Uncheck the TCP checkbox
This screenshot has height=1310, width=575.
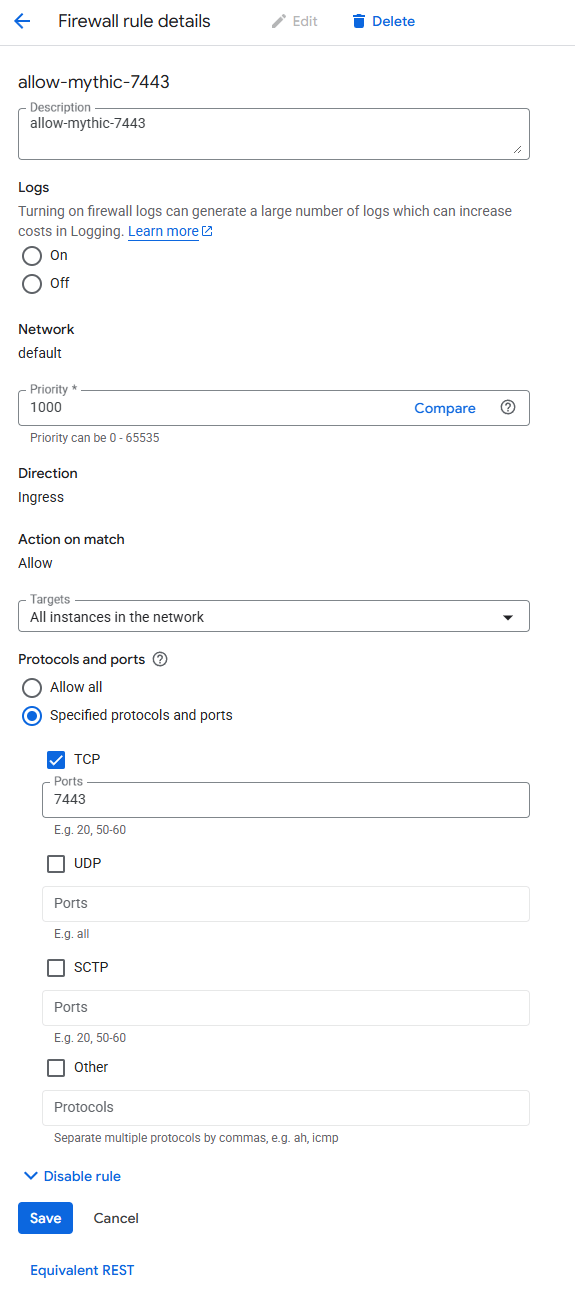coord(56,760)
